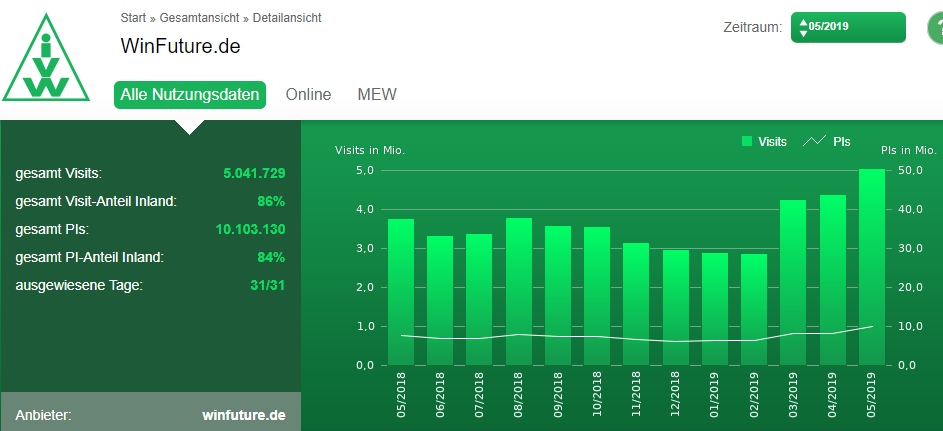Click the Anbieter label
This screenshot has height=431, width=943.
click(x=43, y=415)
